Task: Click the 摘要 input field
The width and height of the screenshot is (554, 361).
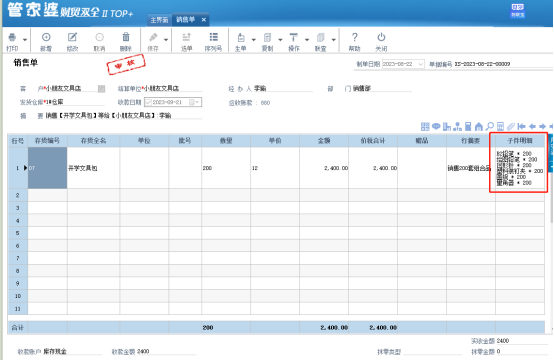Action: [x=124, y=116]
